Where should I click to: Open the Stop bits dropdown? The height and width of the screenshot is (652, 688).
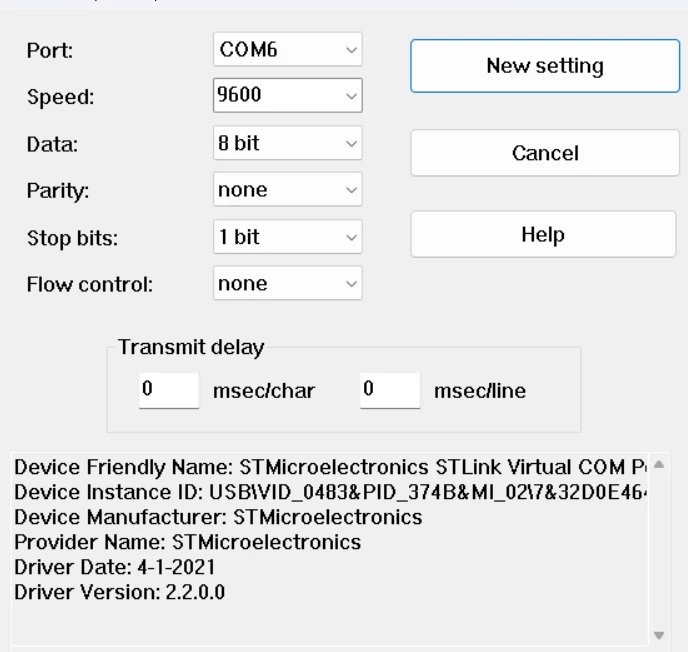coord(288,237)
